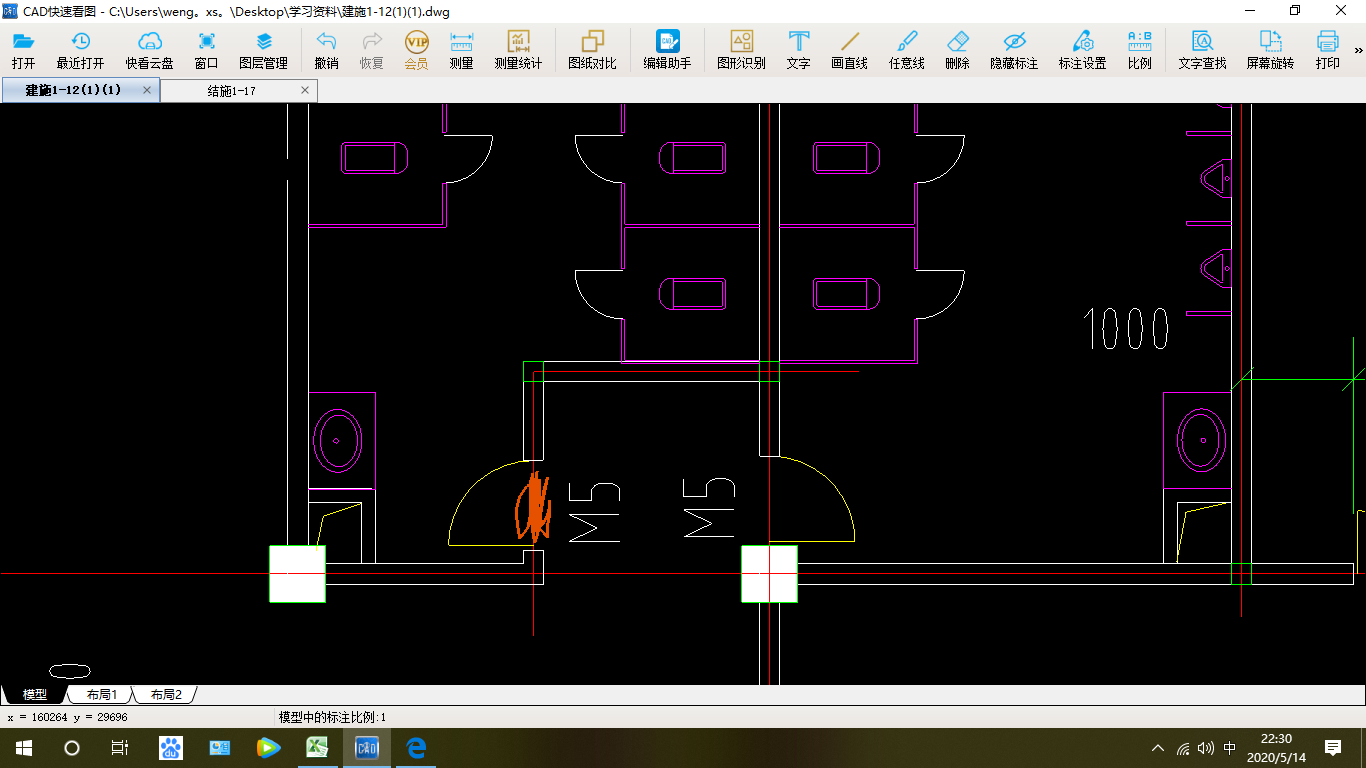The width and height of the screenshot is (1366, 768).
Task: Open the Baidu paw taskbar app
Action: [171, 747]
